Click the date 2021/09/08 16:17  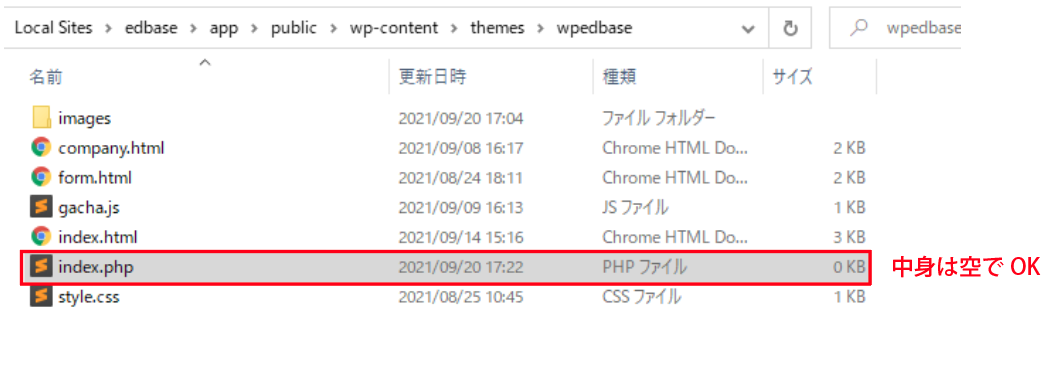click(x=461, y=148)
